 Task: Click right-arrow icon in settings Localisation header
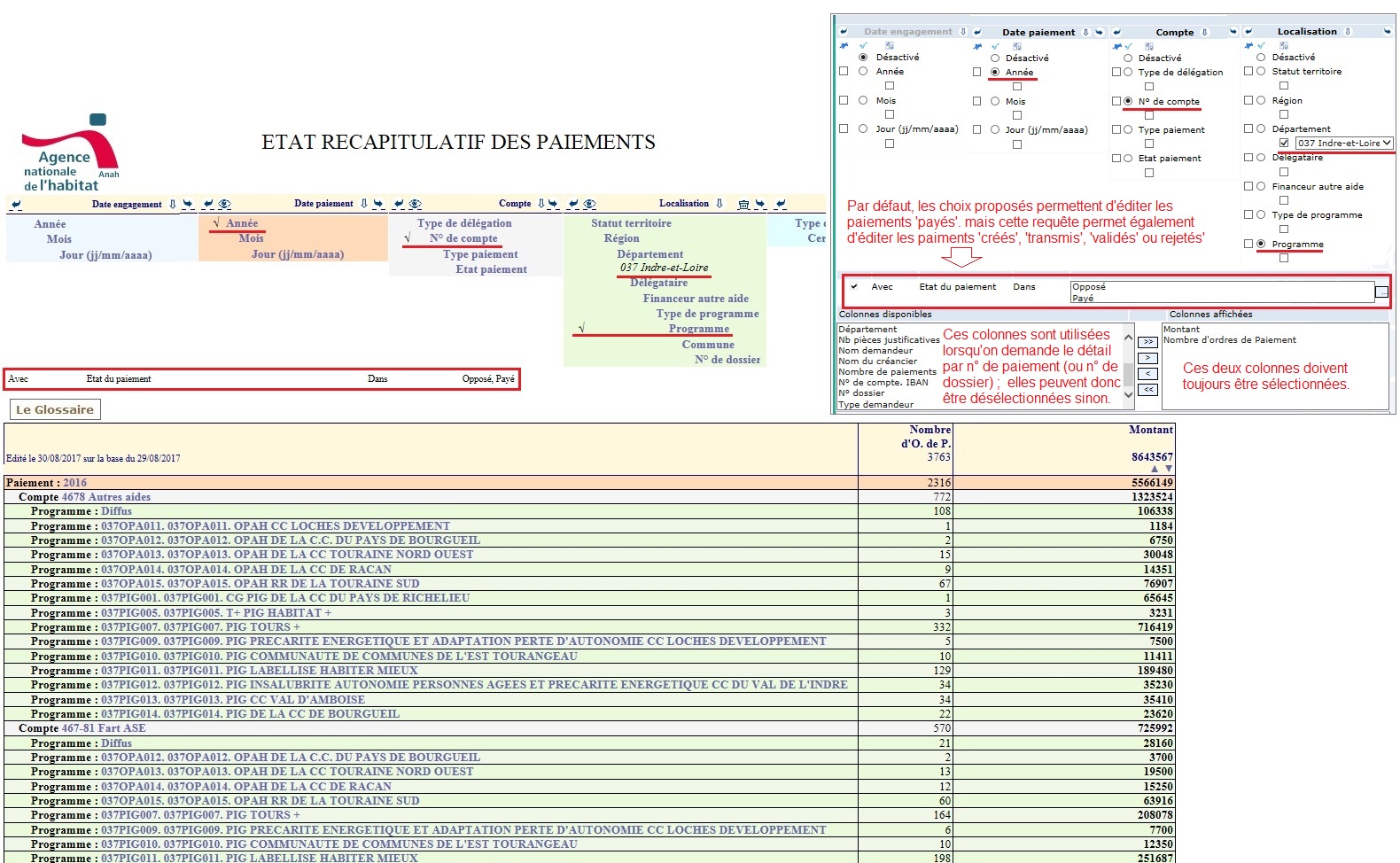tap(1388, 31)
